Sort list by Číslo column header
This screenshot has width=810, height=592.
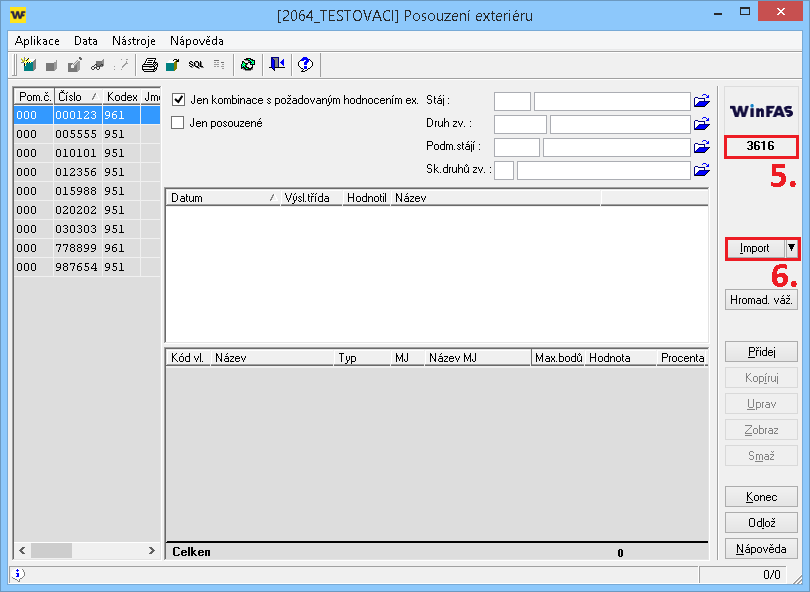(x=69, y=97)
